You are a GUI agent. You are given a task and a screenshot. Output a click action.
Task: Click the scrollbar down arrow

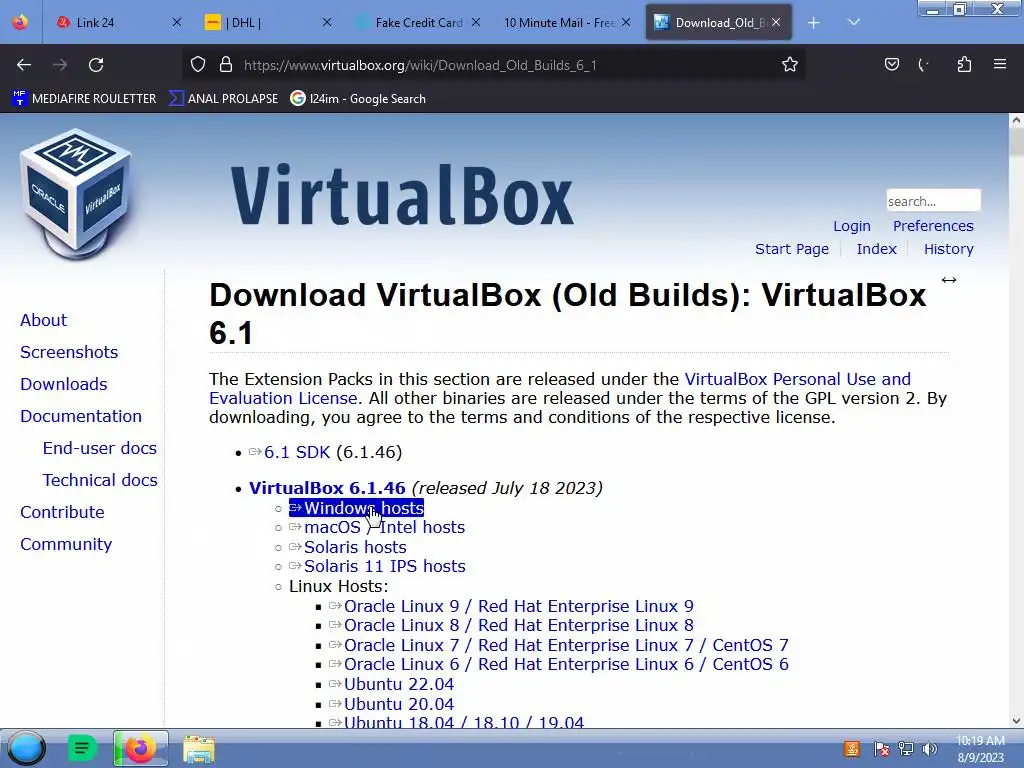point(1016,721)
